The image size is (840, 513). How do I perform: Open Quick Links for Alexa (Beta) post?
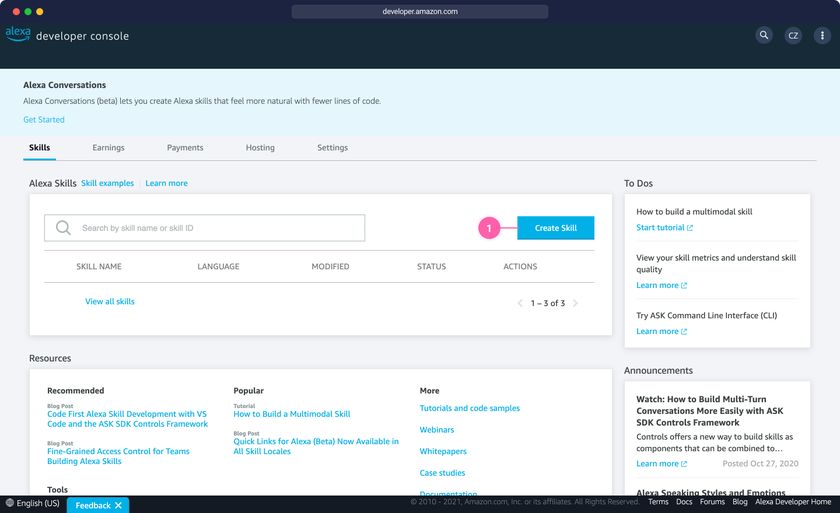316,446
